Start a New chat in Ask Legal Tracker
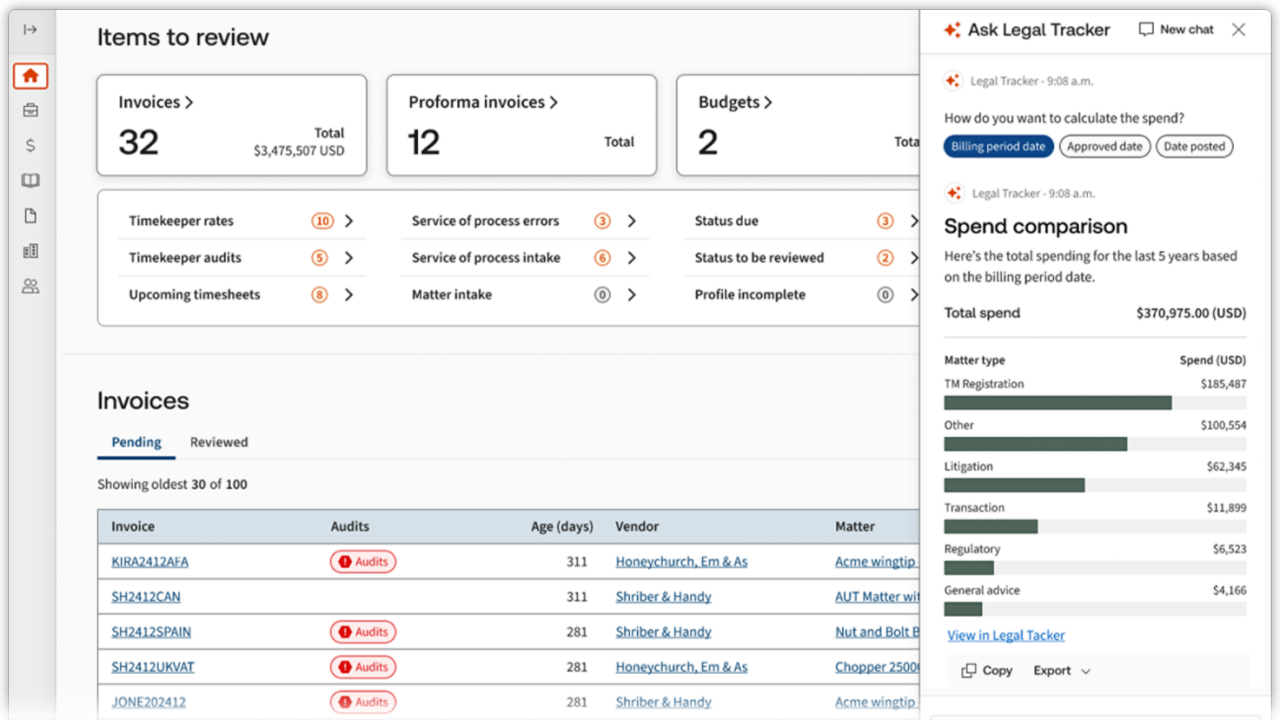Screen dimensions: 1280x720 click(1175, 29)
